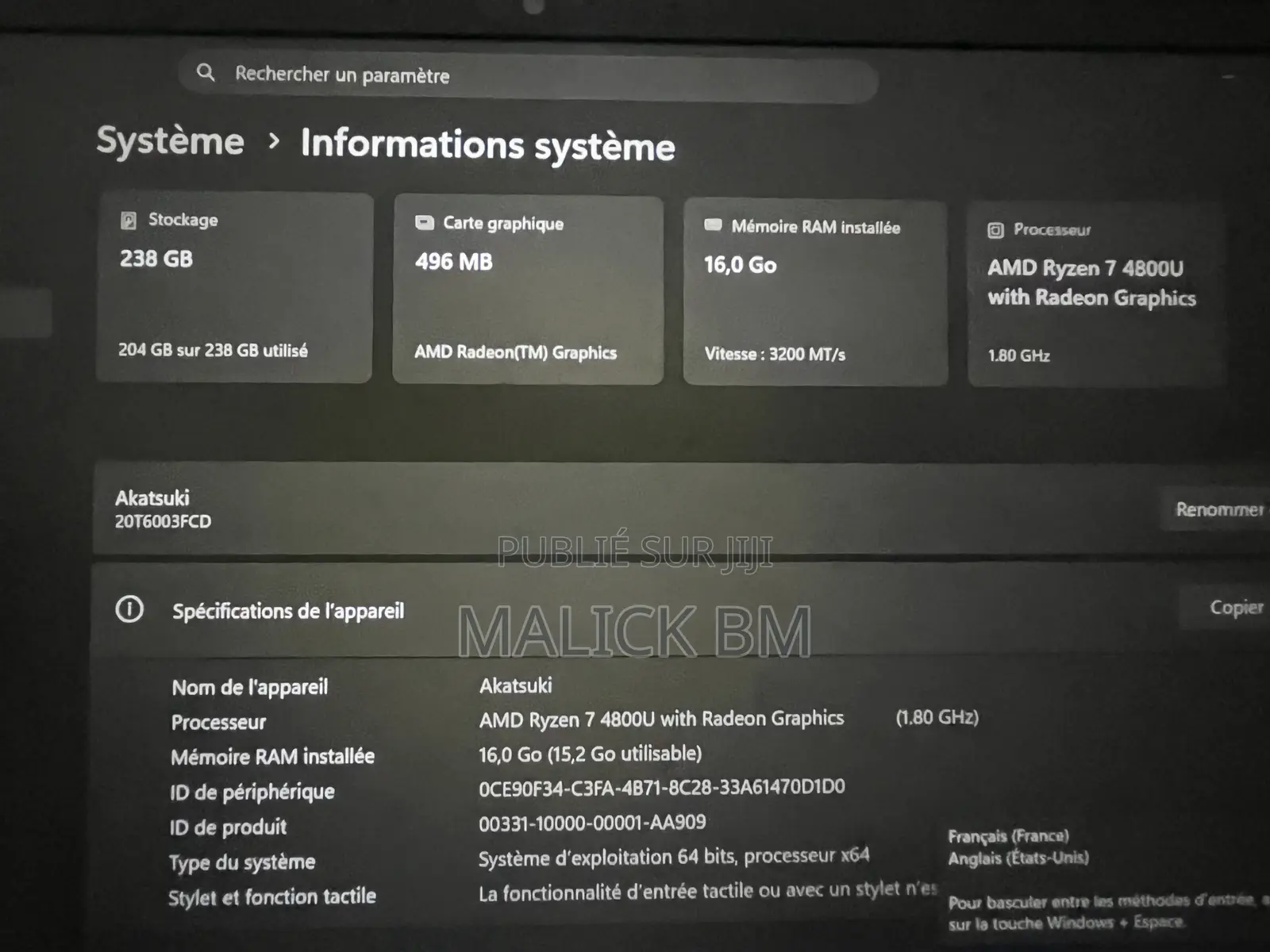Select the '1.80 GHz' text in Processeur card

(1018, 355)
